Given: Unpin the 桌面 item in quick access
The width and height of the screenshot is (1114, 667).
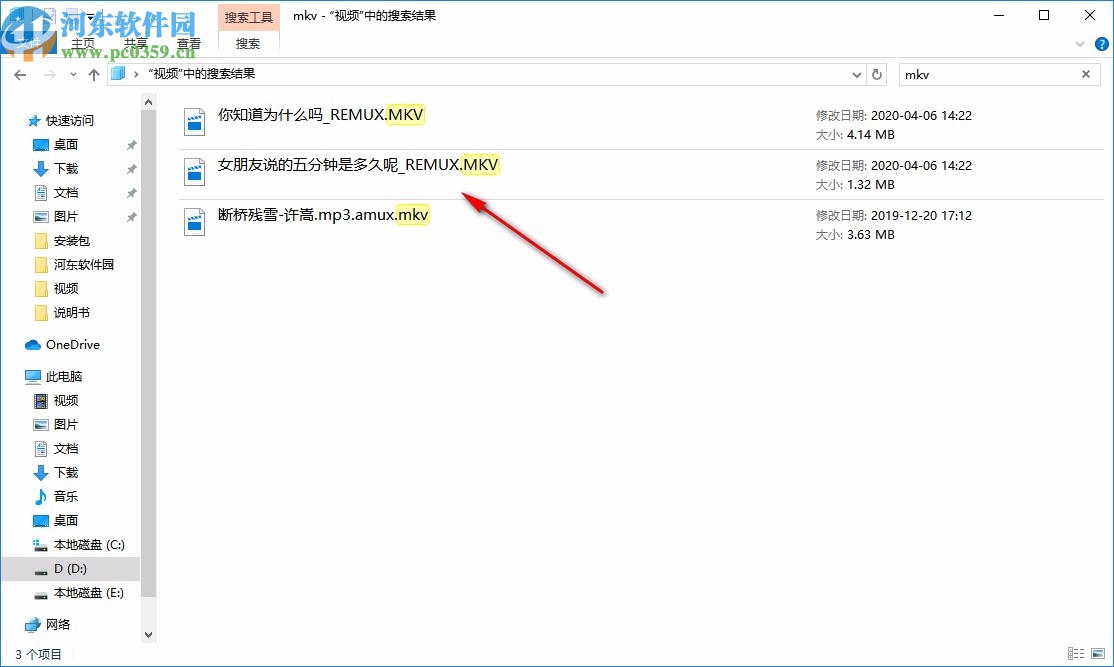Looking at the screenshot, I should [x=129, y=144].
